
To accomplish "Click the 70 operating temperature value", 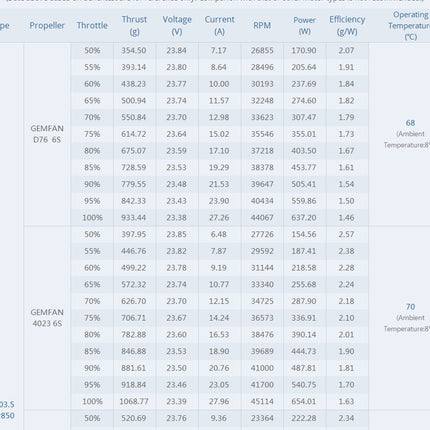I will 410,307.
